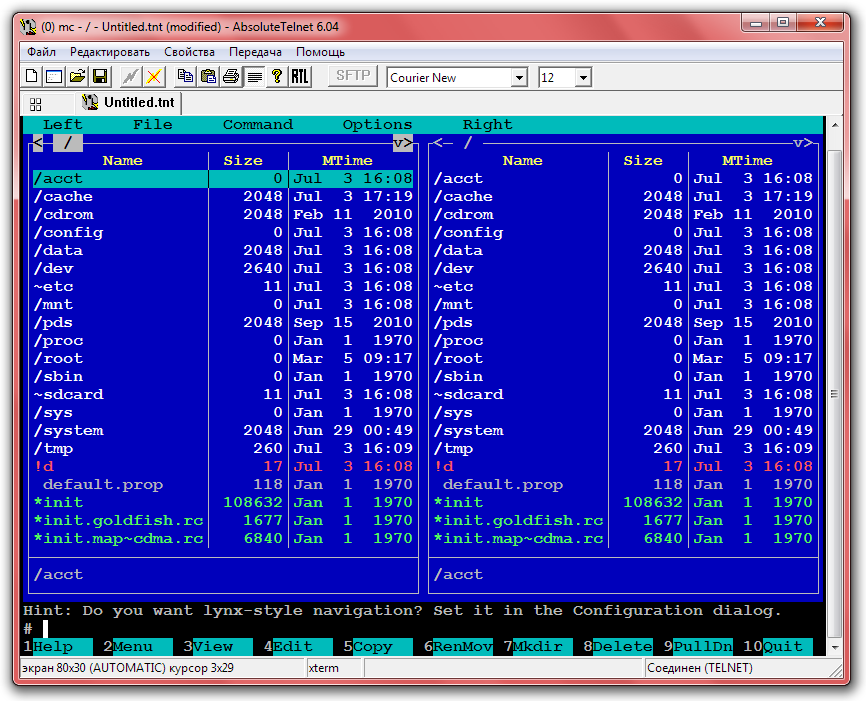The image size is (866, 701).
Task: Open the mc Right menu
Action: point(487,125)
